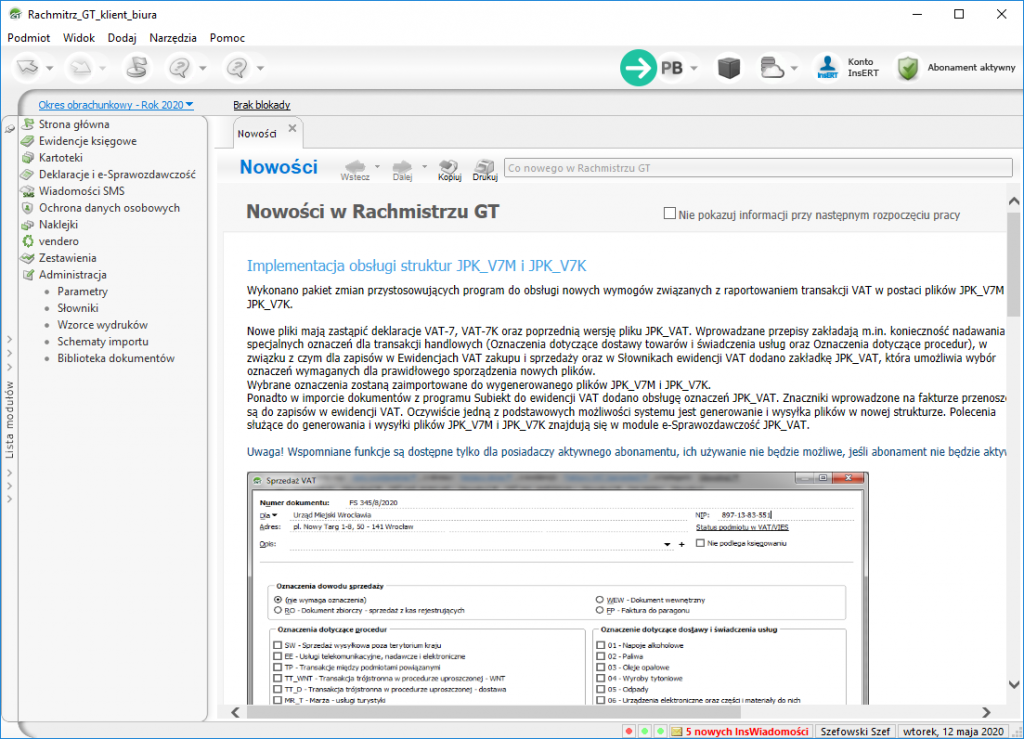
Task: Open vendero module icon
Action: (27, 242)
